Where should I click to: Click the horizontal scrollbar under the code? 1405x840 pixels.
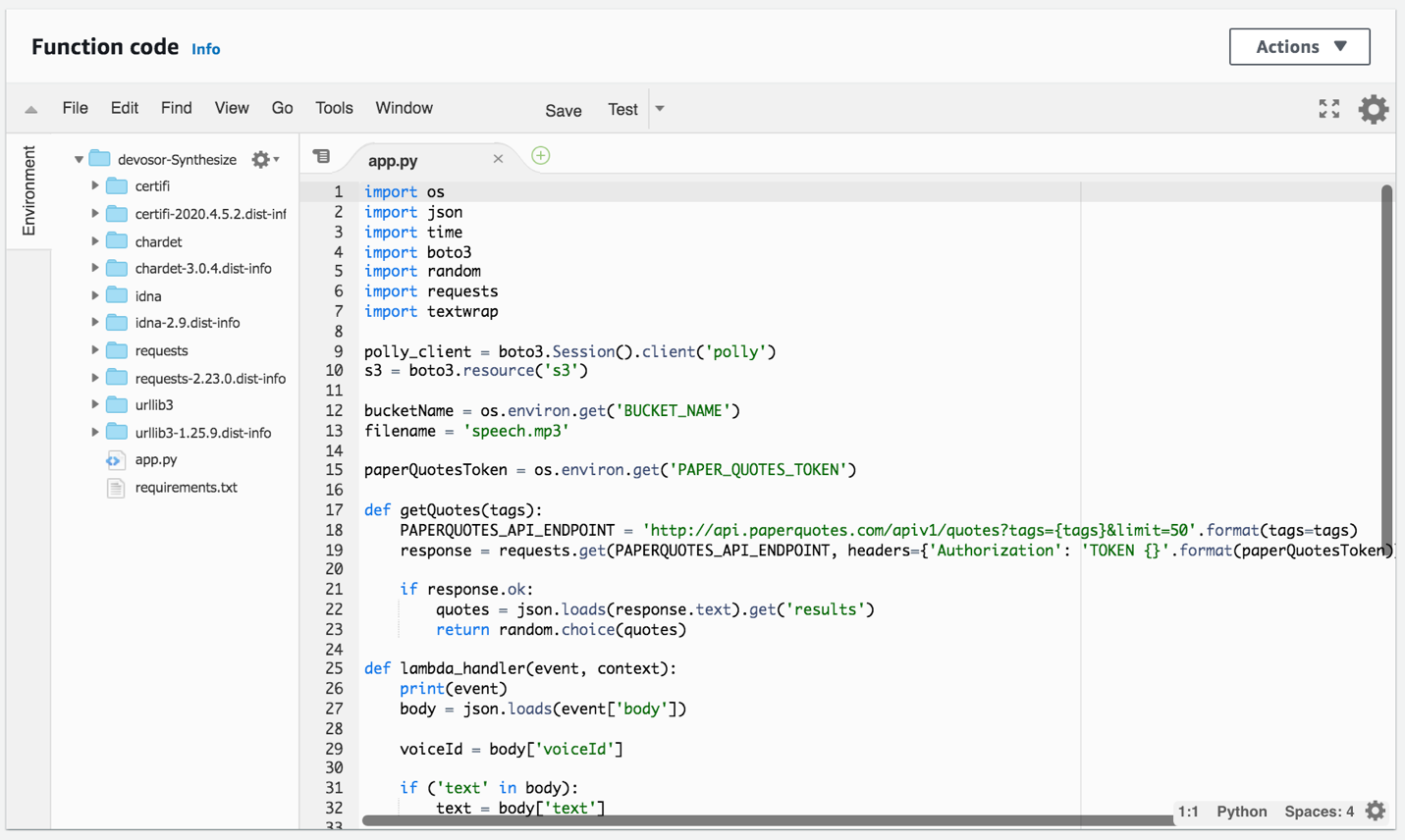766,820
